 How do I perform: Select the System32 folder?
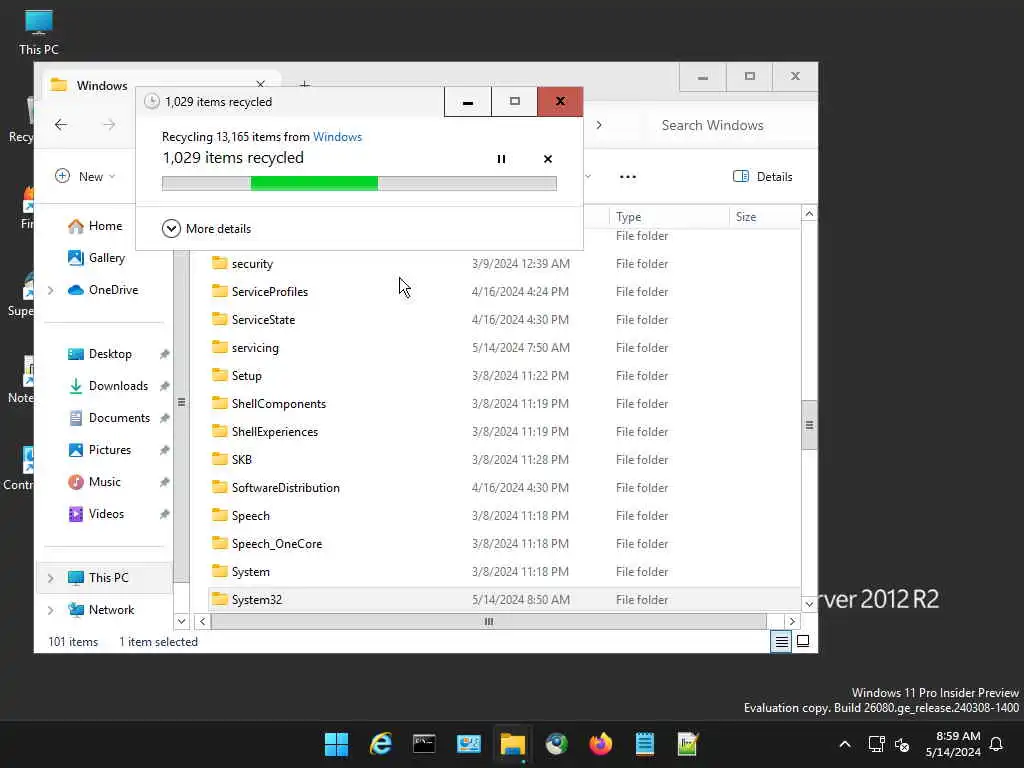click(504, 600)
